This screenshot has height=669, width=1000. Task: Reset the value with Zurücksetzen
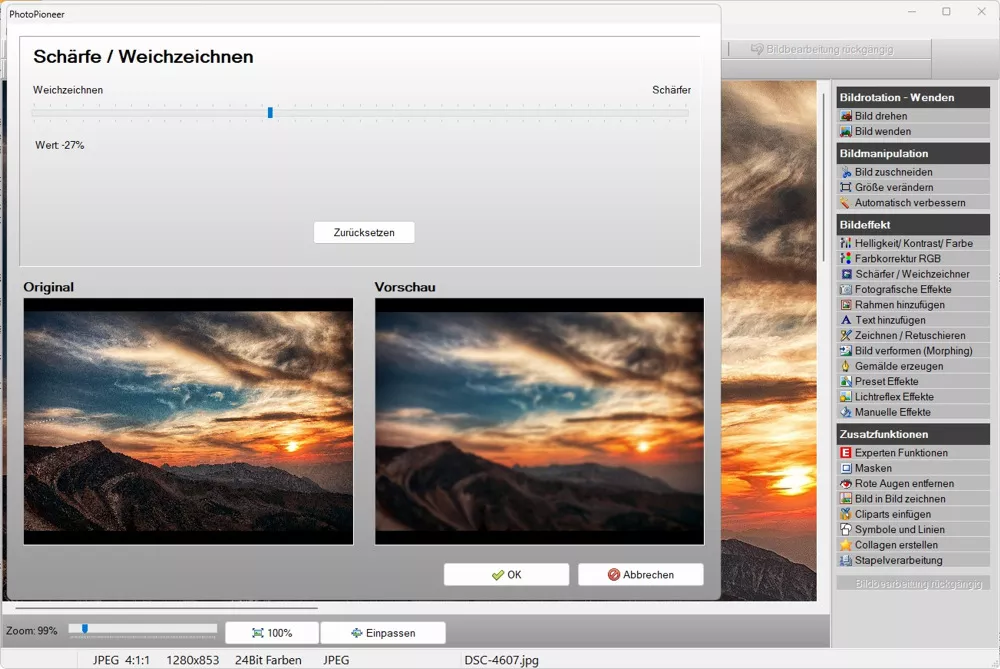pyautogui.click(x=364, y=233)
